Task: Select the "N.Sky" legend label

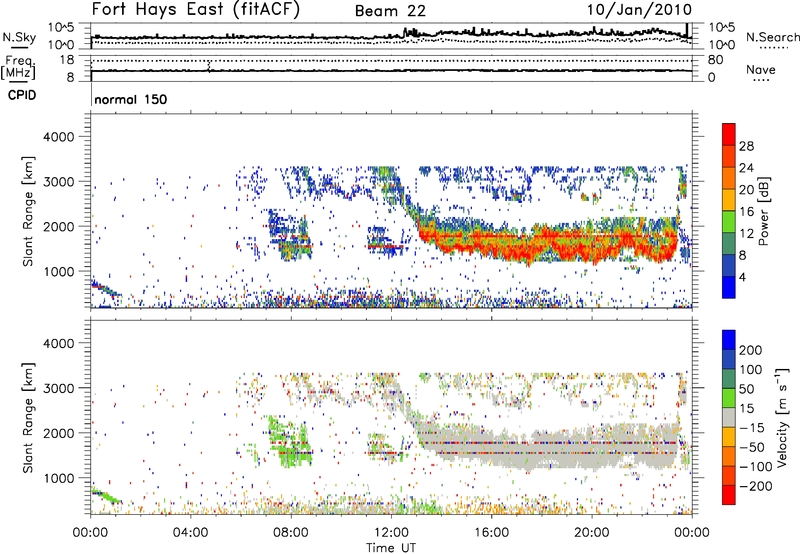Action: [x=19, y=37]
